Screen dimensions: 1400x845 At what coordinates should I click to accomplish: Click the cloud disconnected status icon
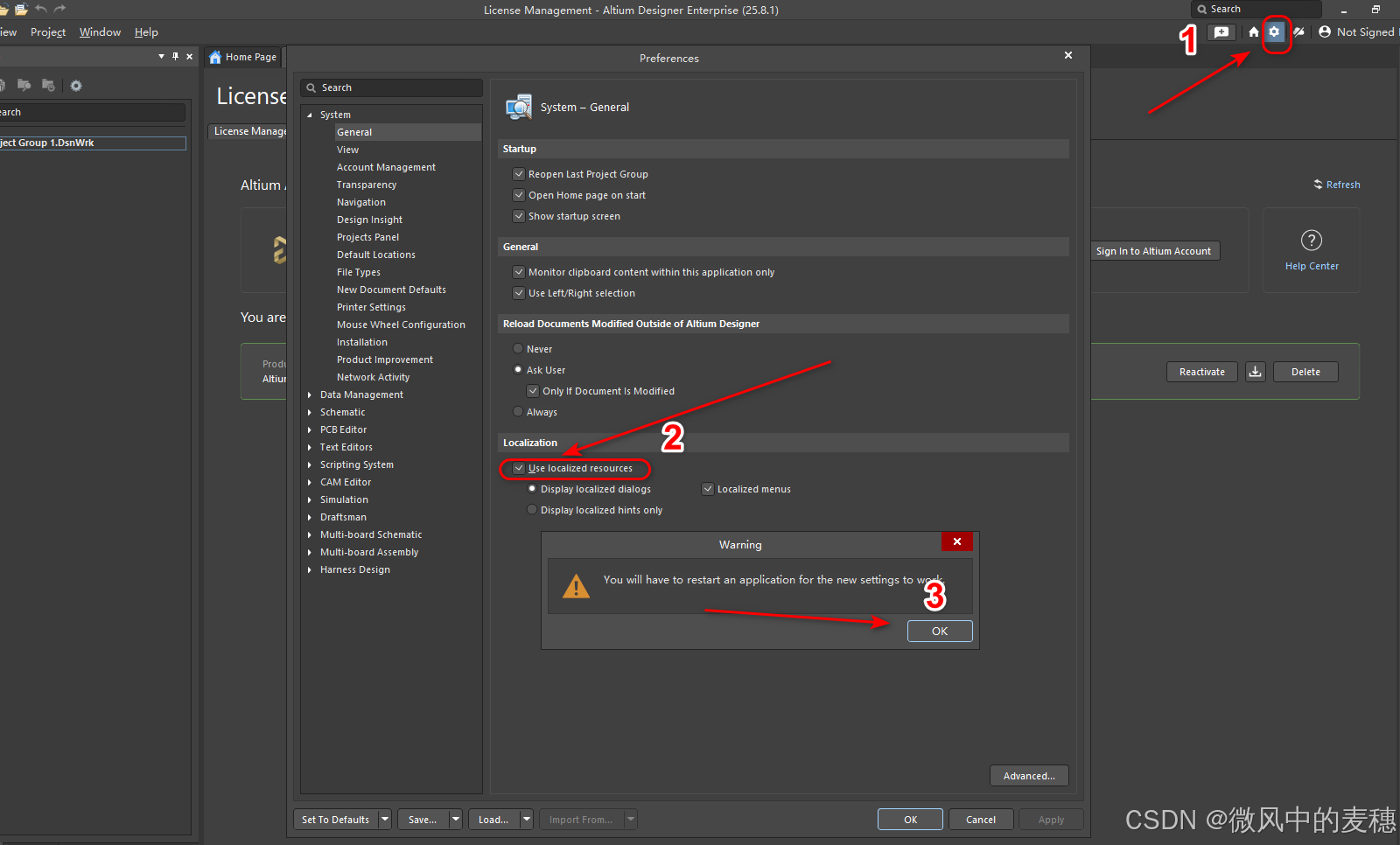pos(1299,31)
